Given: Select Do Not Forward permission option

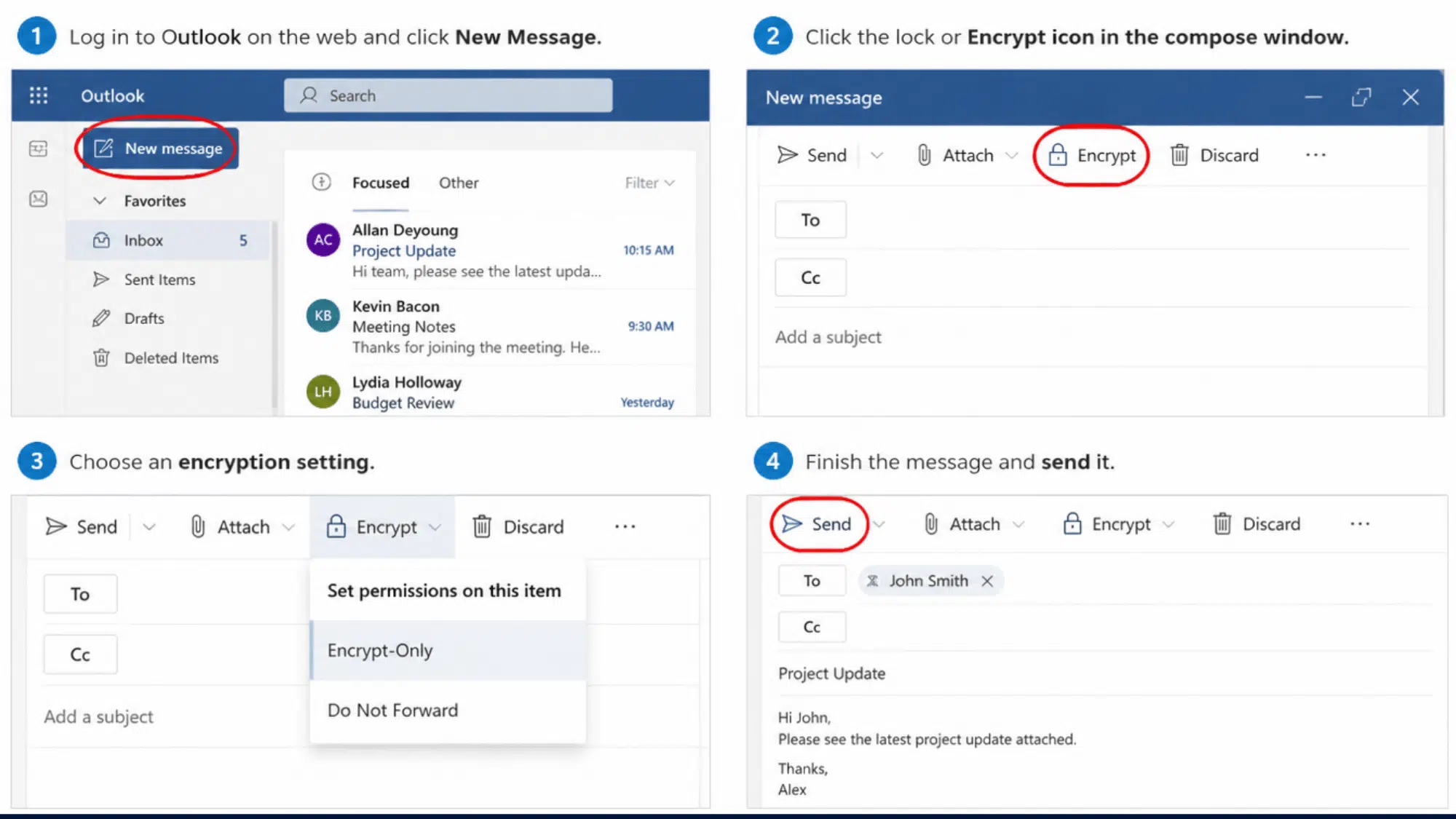Looking at the screenshot, I should coord(448,710).
